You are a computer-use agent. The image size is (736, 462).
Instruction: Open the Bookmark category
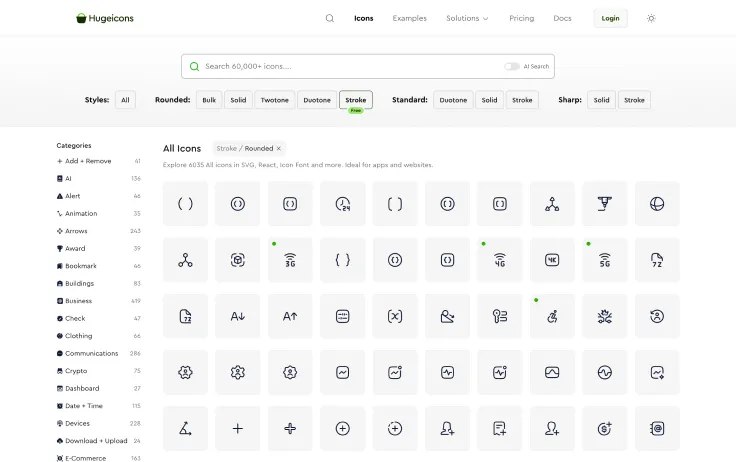coord(99,266)
